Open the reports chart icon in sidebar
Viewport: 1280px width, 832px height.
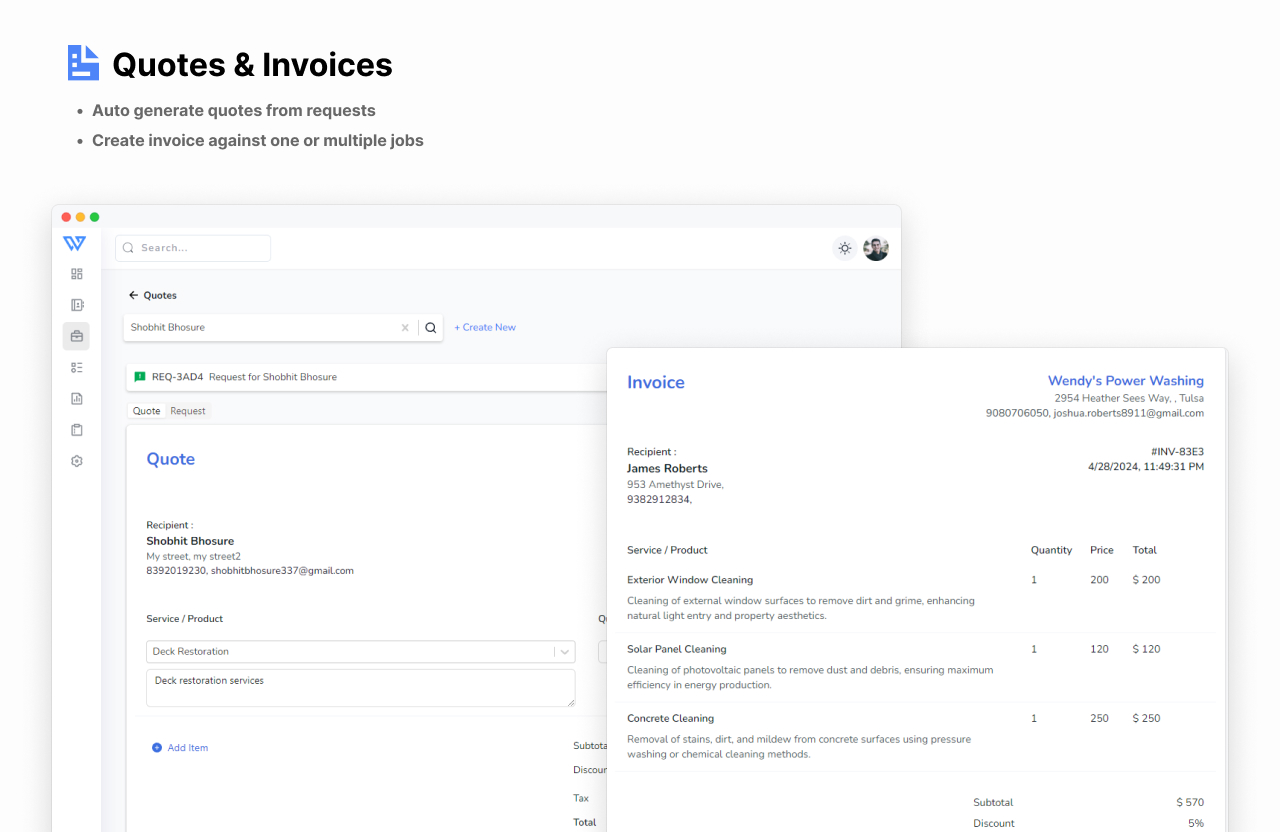[x=77, y=398]
